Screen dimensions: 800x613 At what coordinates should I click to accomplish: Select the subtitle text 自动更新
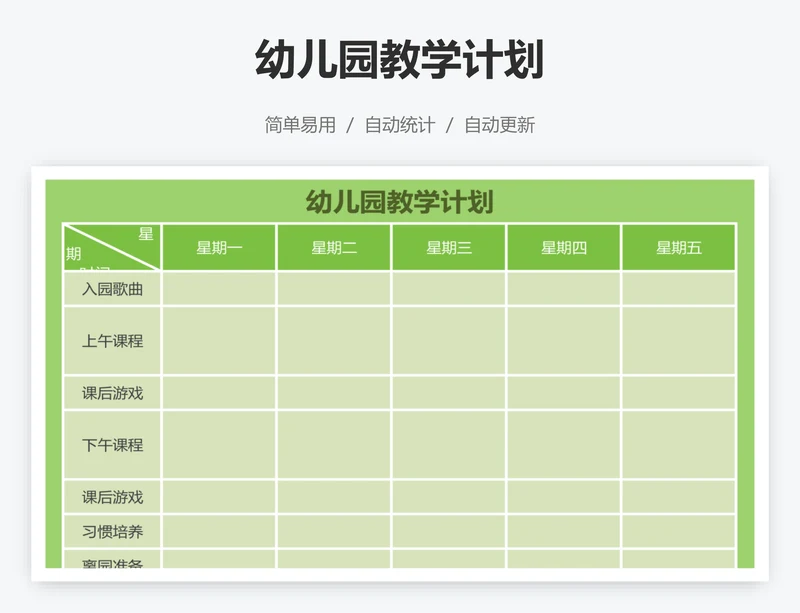[499, 125]
